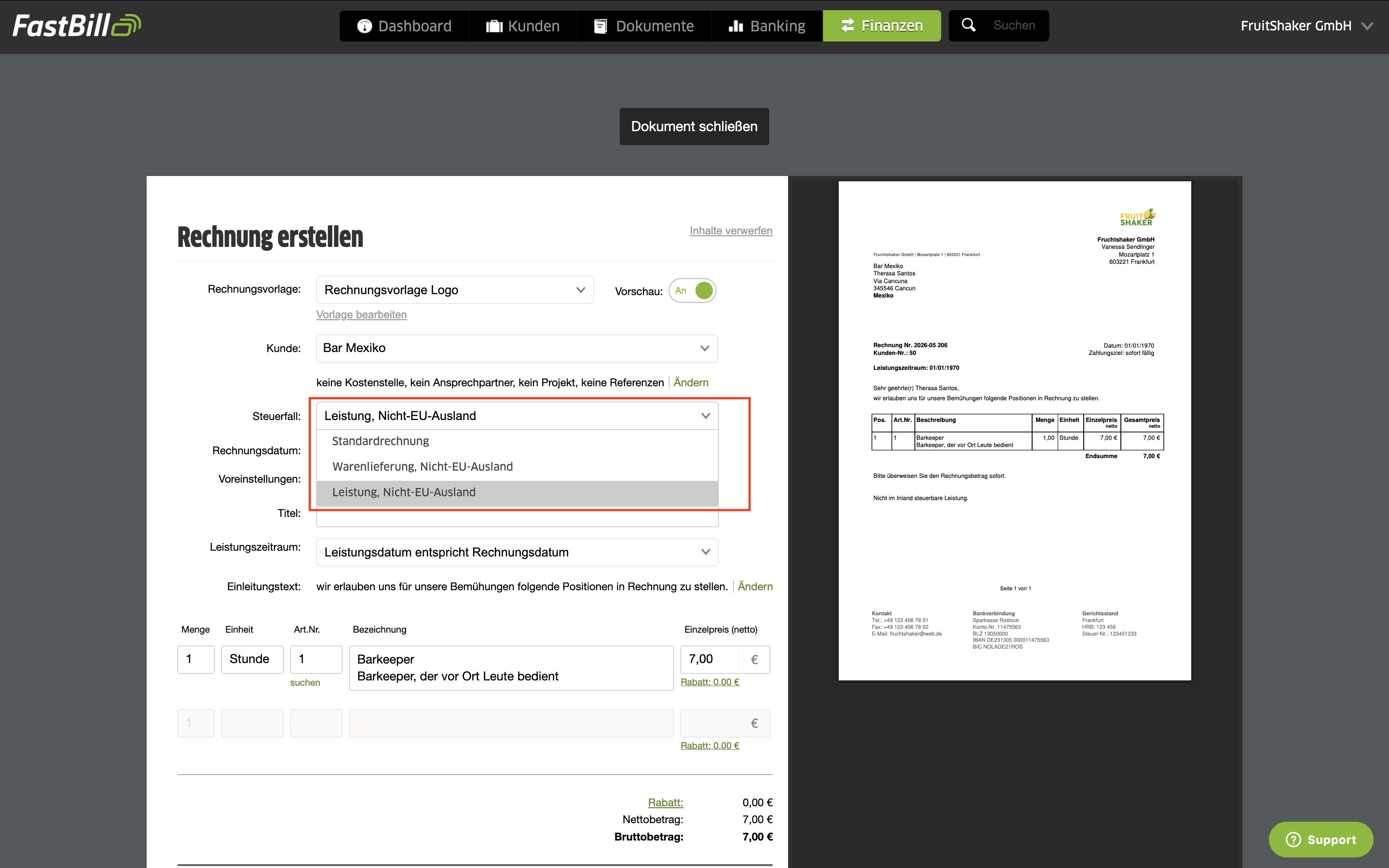The image size is (1389, 868).
Task: Click the Art.Nr. field with value 1
Action: (316, 660)
